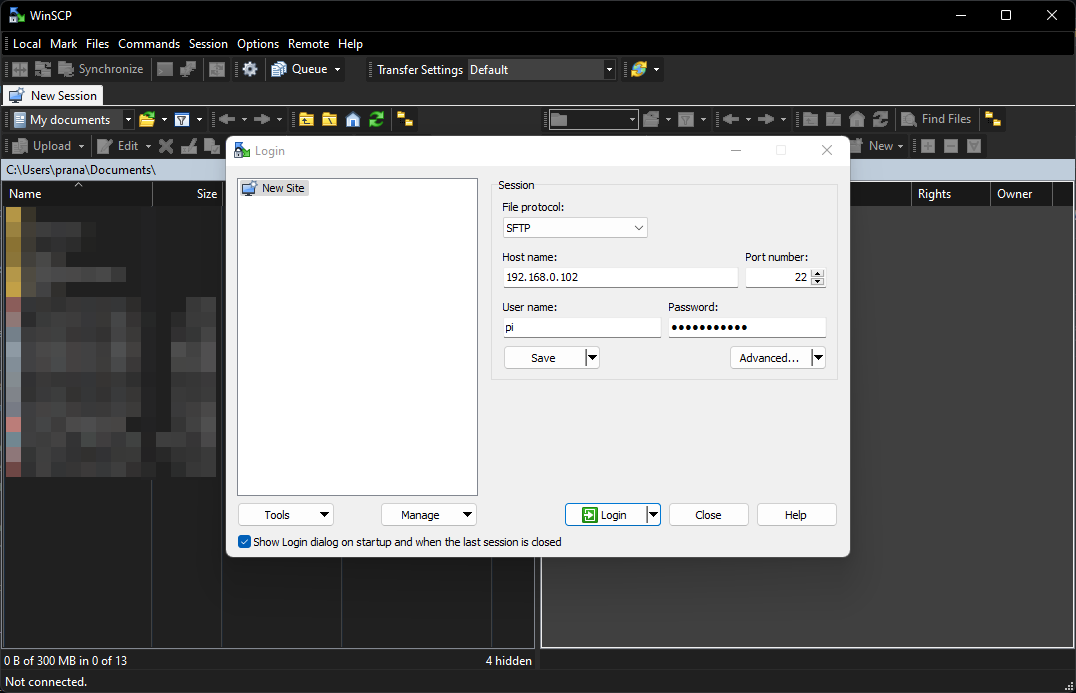Click the local Delete X icon
1076x693 pixels.
[165, 146]
